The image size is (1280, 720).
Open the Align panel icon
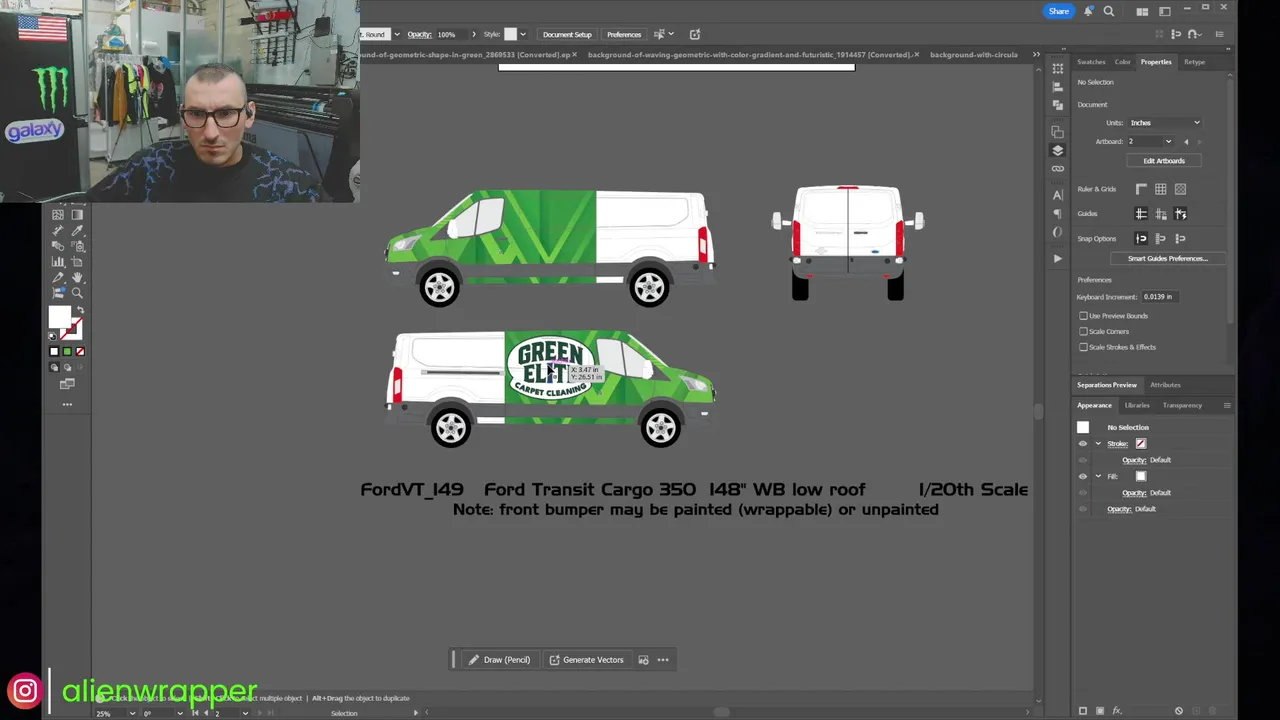pos(1058,87)
